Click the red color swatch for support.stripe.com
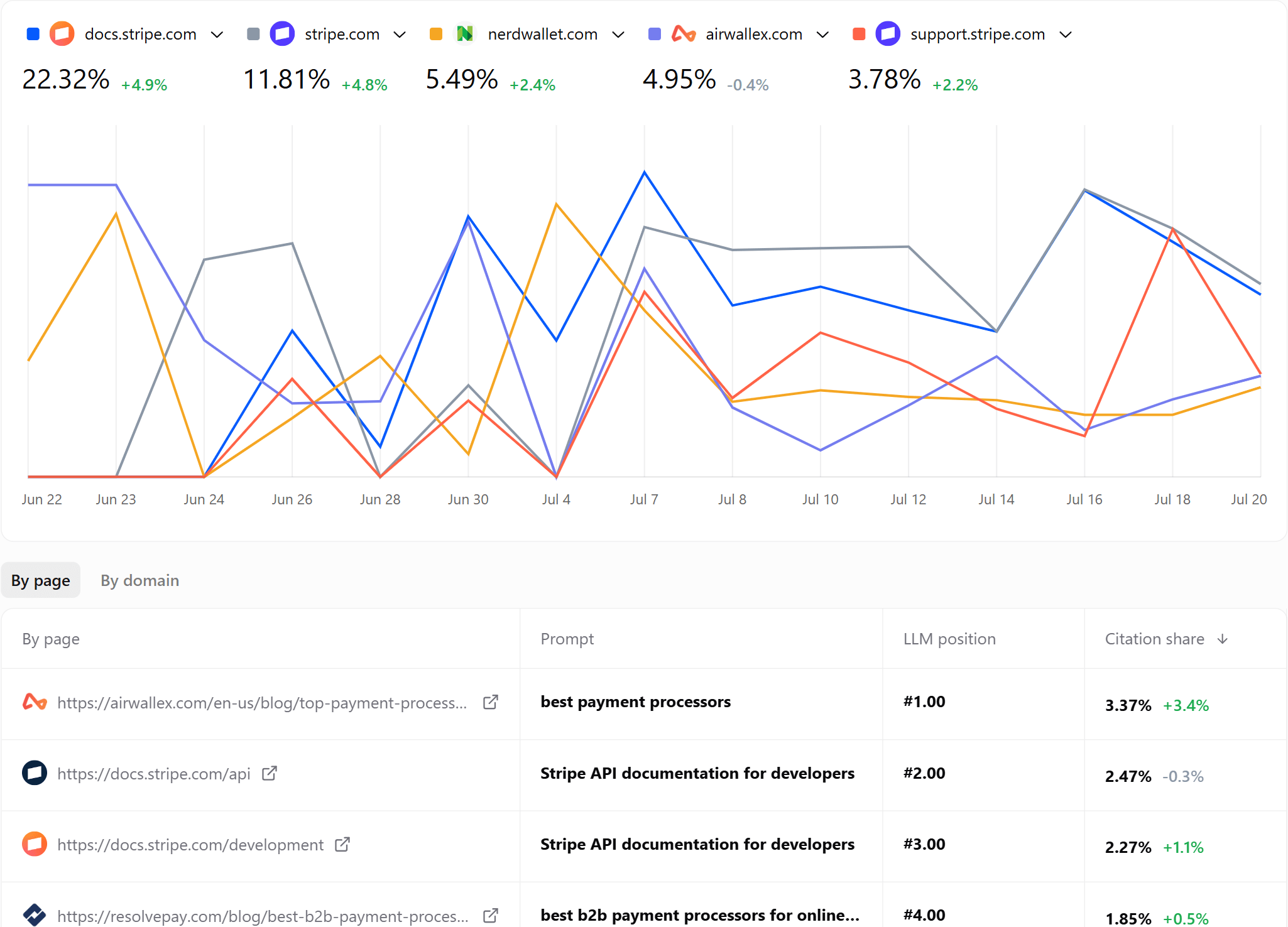This screenshot has width=1288, height=927. coord(859,34)
